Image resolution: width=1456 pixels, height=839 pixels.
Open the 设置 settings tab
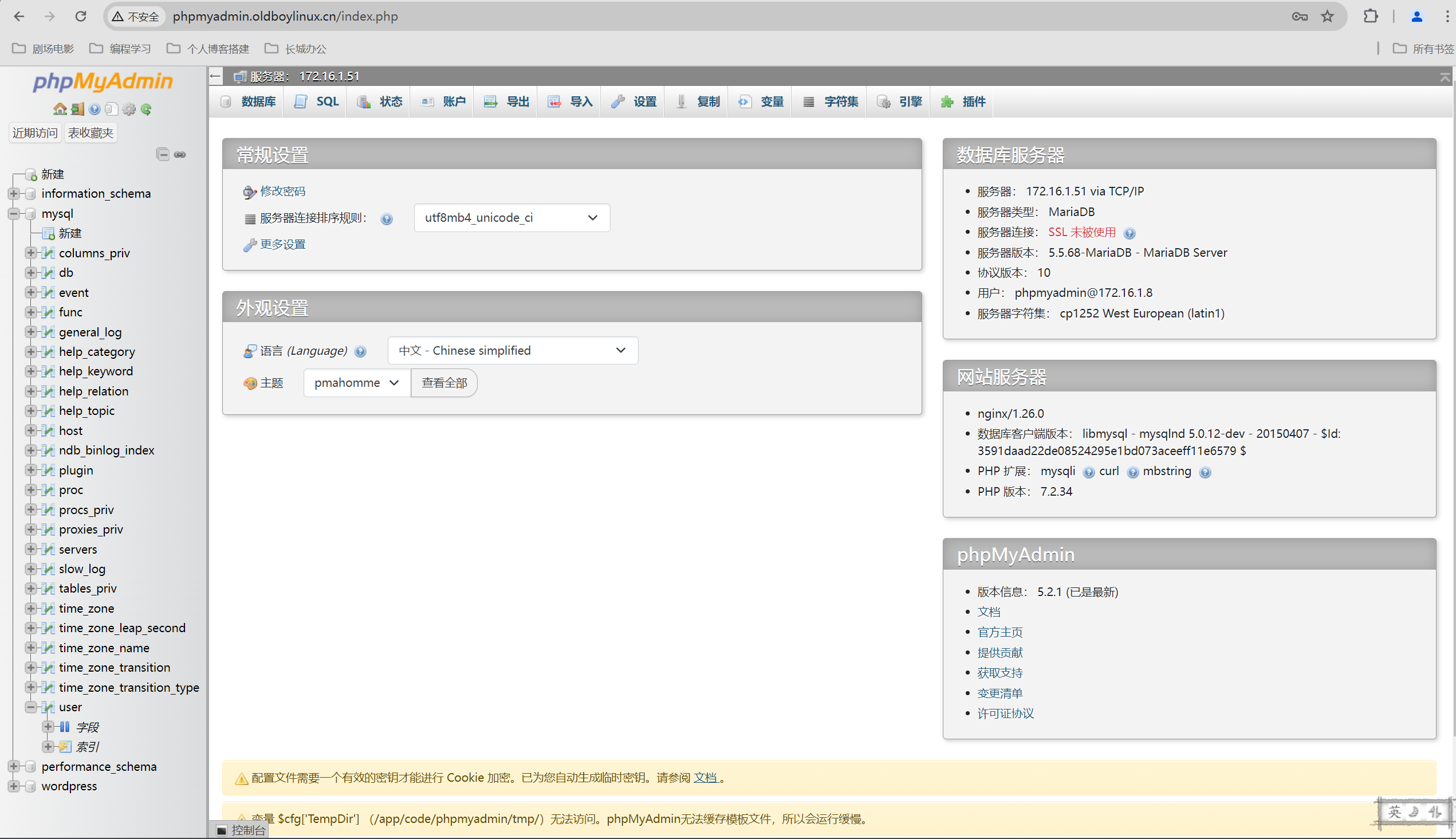(633, 102)
